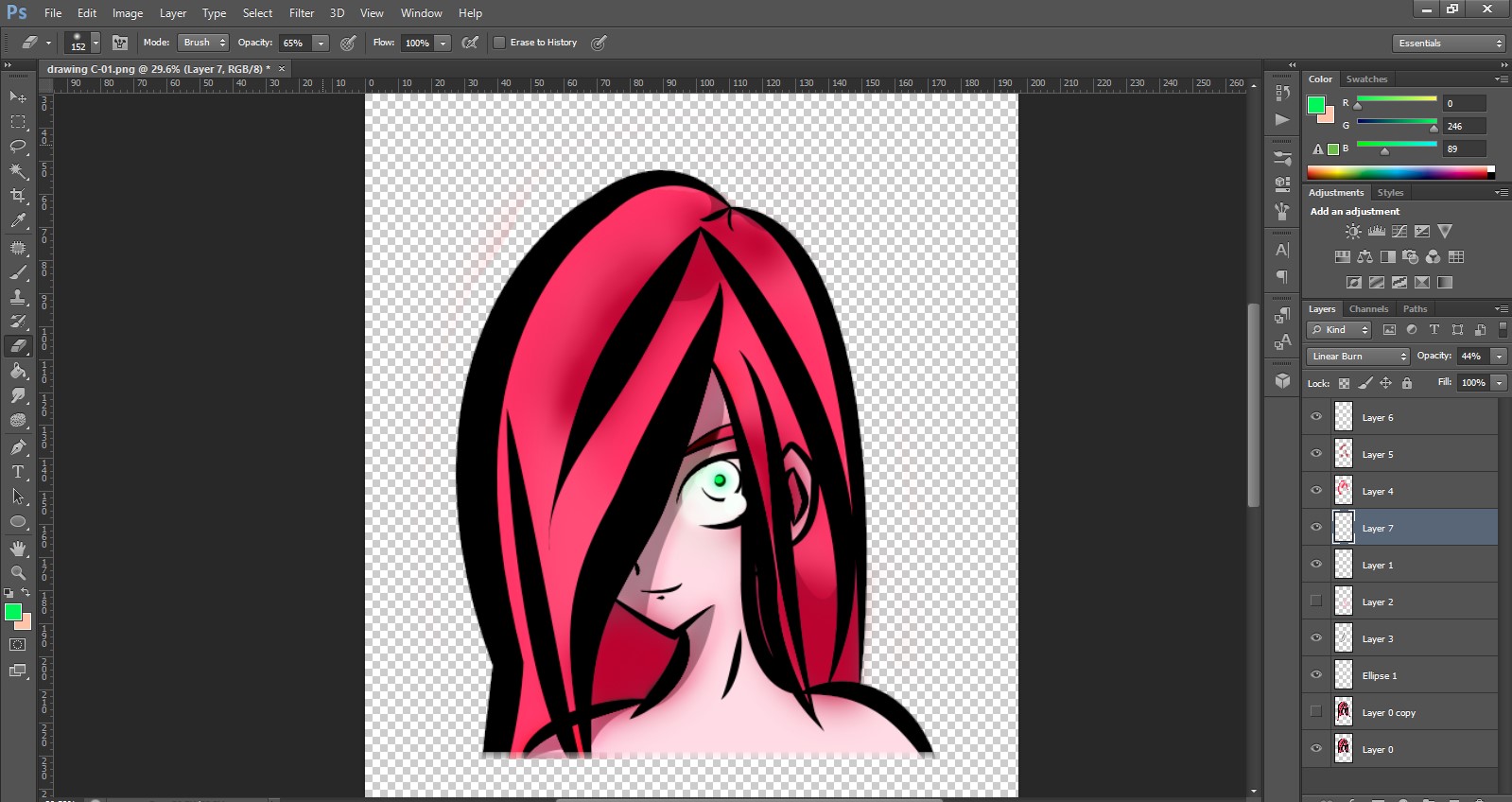
Task: Select the Zoom tool
Action: (x=18, y=573)
